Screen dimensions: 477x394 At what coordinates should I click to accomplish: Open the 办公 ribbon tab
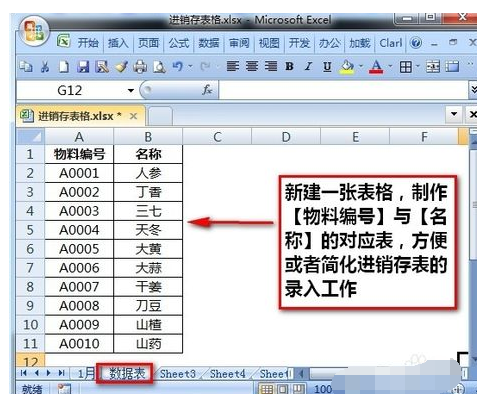click(x=329, y=43)
